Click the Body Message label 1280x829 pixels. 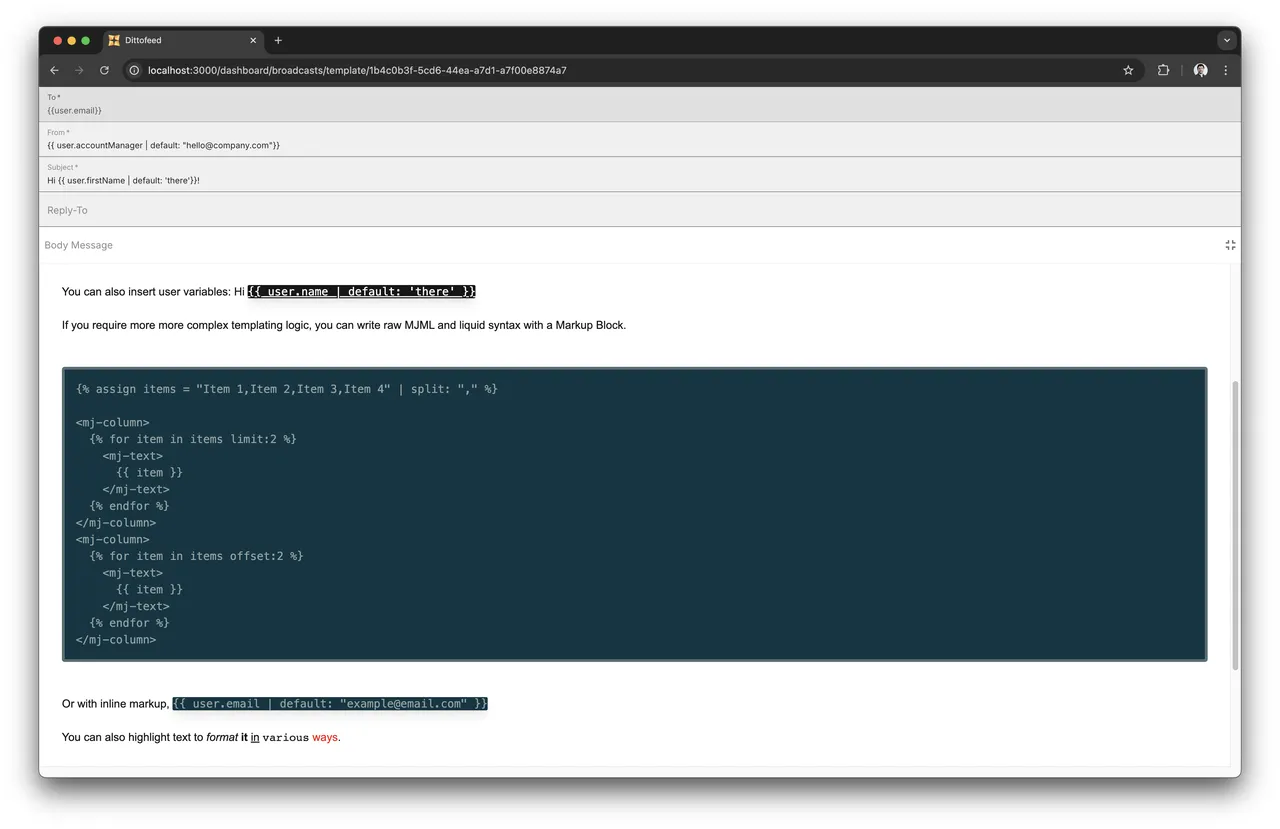click(x=78, y=245)
